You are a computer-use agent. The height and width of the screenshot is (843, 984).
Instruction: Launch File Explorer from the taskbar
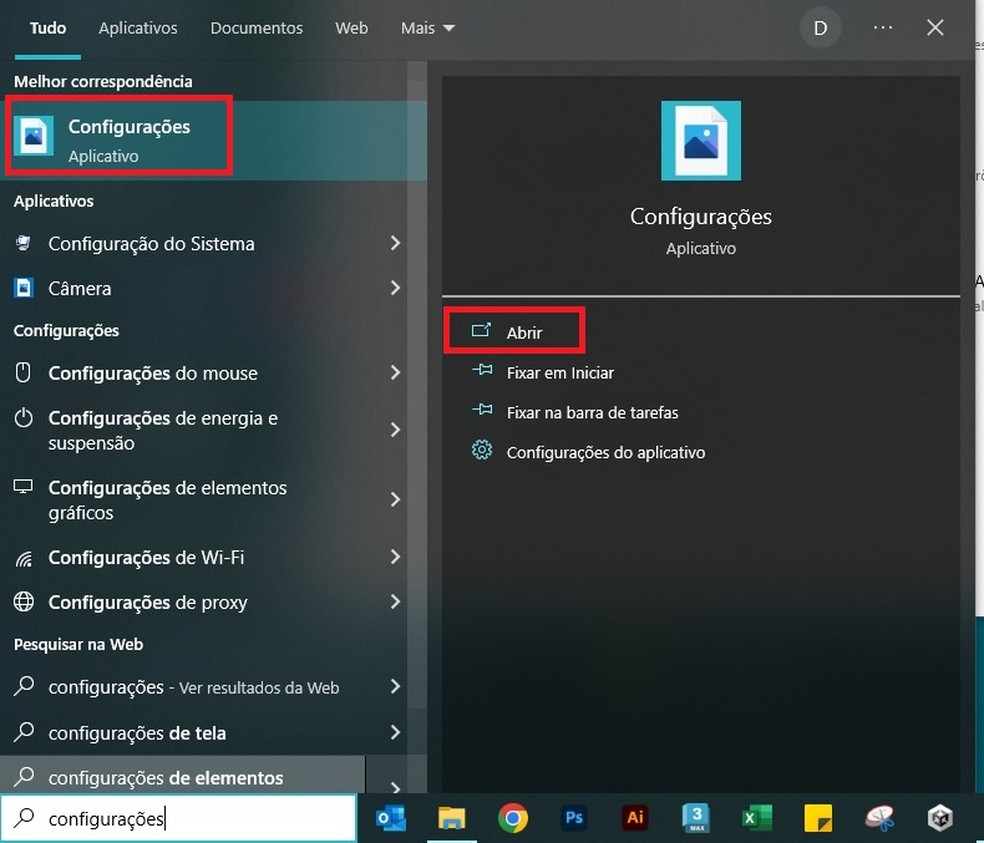[x=452, y=819]
